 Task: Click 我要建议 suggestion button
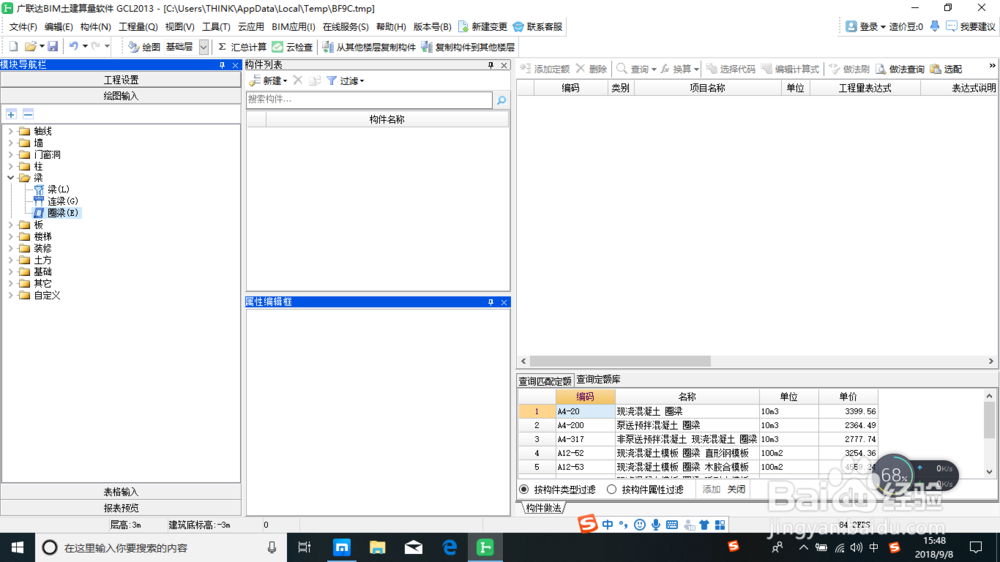pos(971,26)
